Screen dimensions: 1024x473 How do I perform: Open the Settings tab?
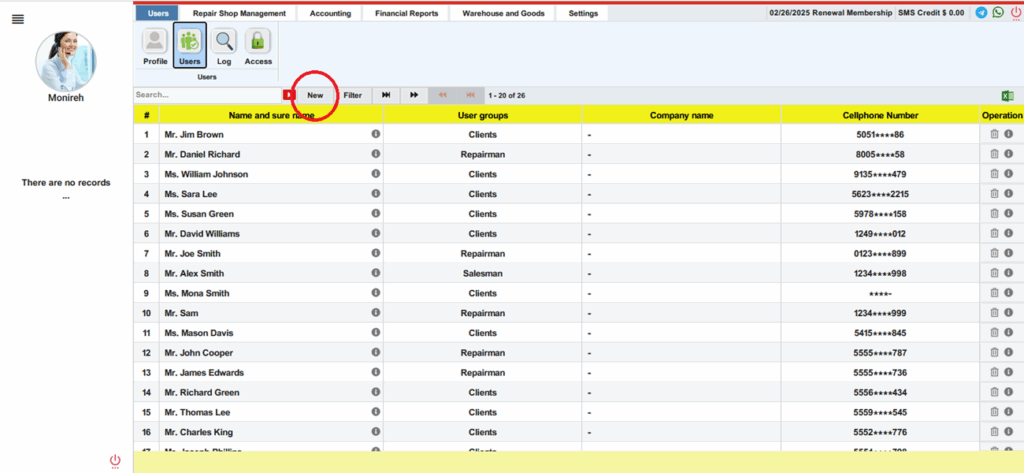coord(583,13)
